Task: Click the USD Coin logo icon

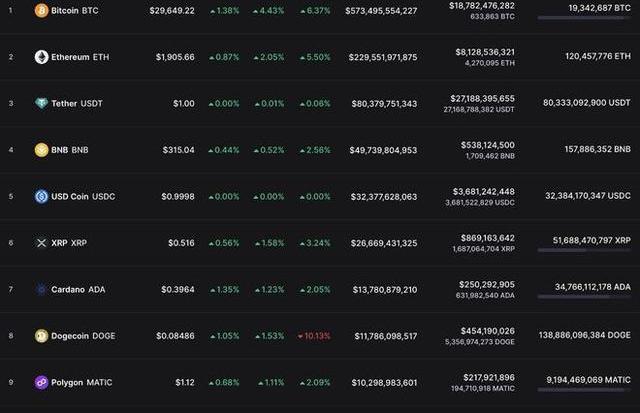Action: click(x=41, y=197)
